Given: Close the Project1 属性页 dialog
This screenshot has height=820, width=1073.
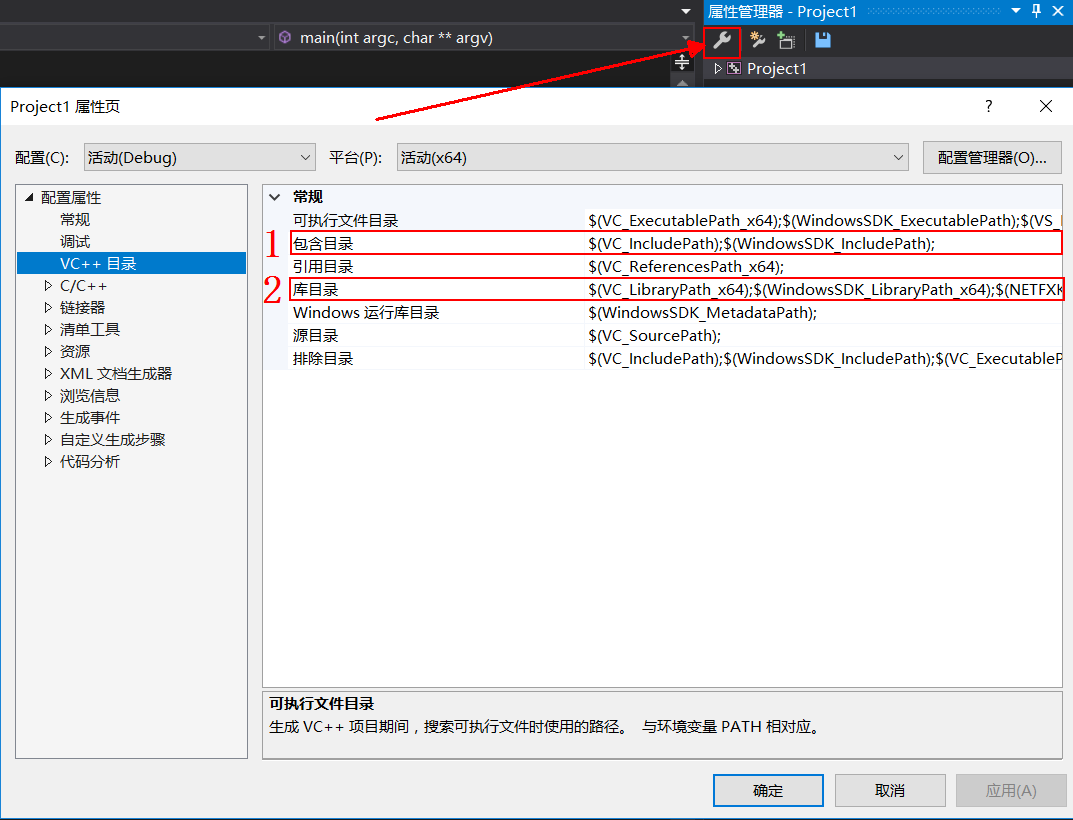Looking at the screenshot, I should (x=1046, y=106).
